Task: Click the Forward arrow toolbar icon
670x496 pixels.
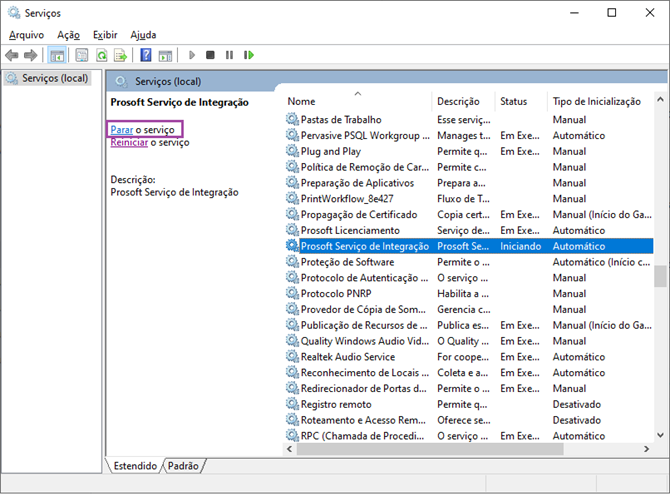Action: click(x=30, y=55)
